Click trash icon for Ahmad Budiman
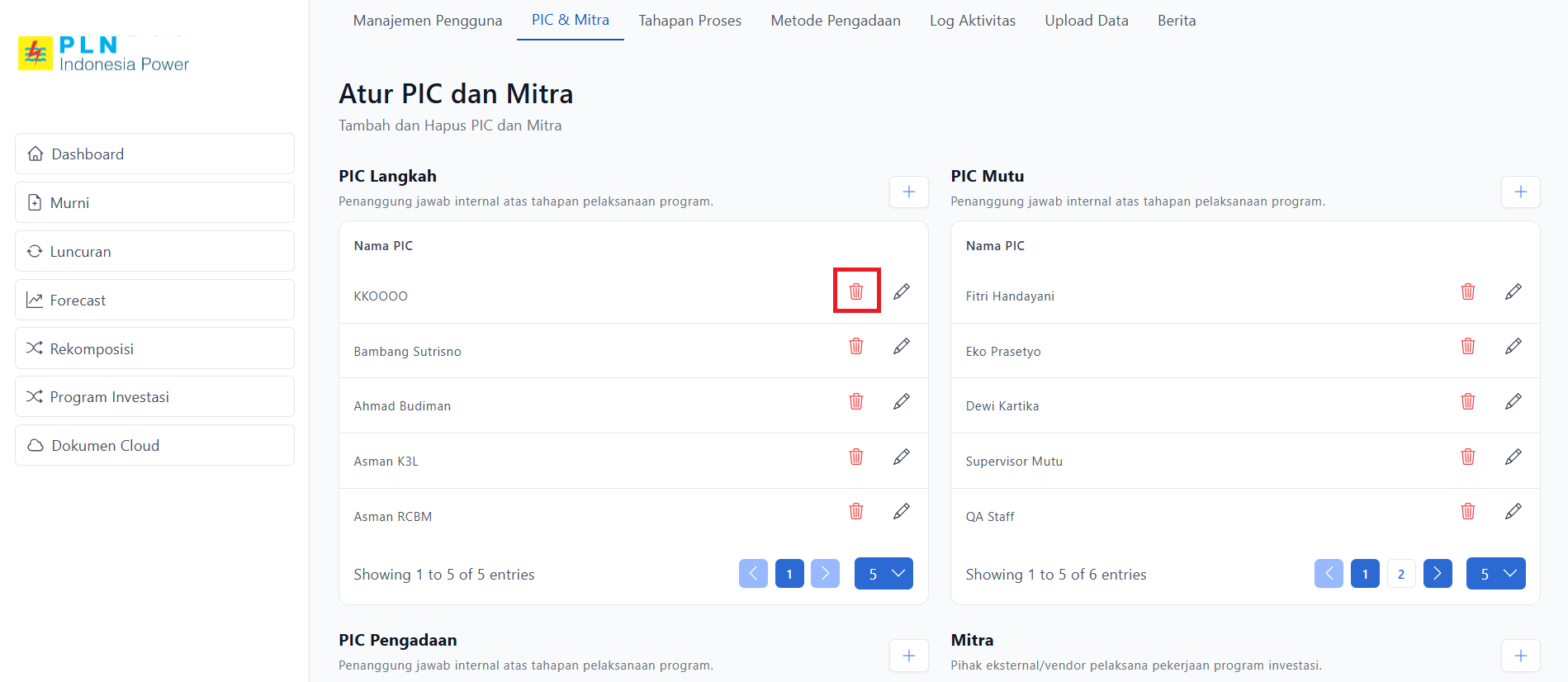Image resolution: width=1568 pixels, height=682 pixels. pos(856,402)
